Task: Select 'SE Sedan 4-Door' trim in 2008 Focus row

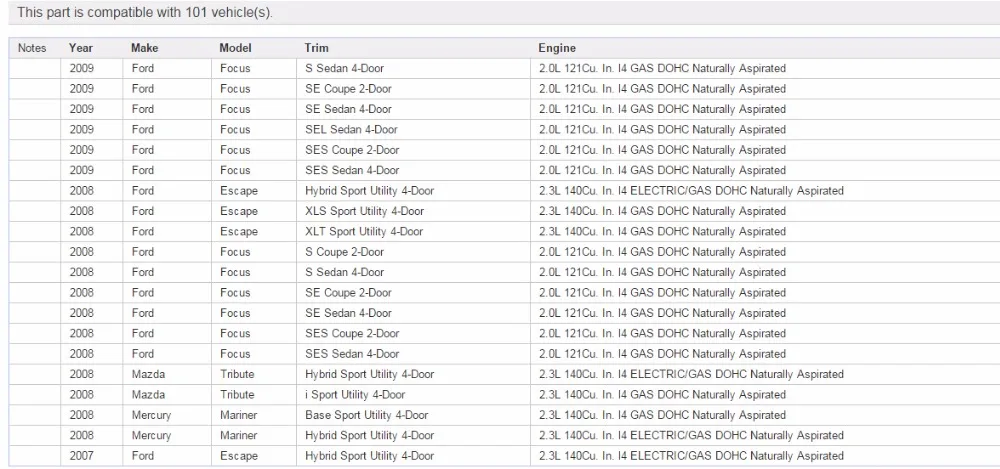Action: tap(348, 313)
